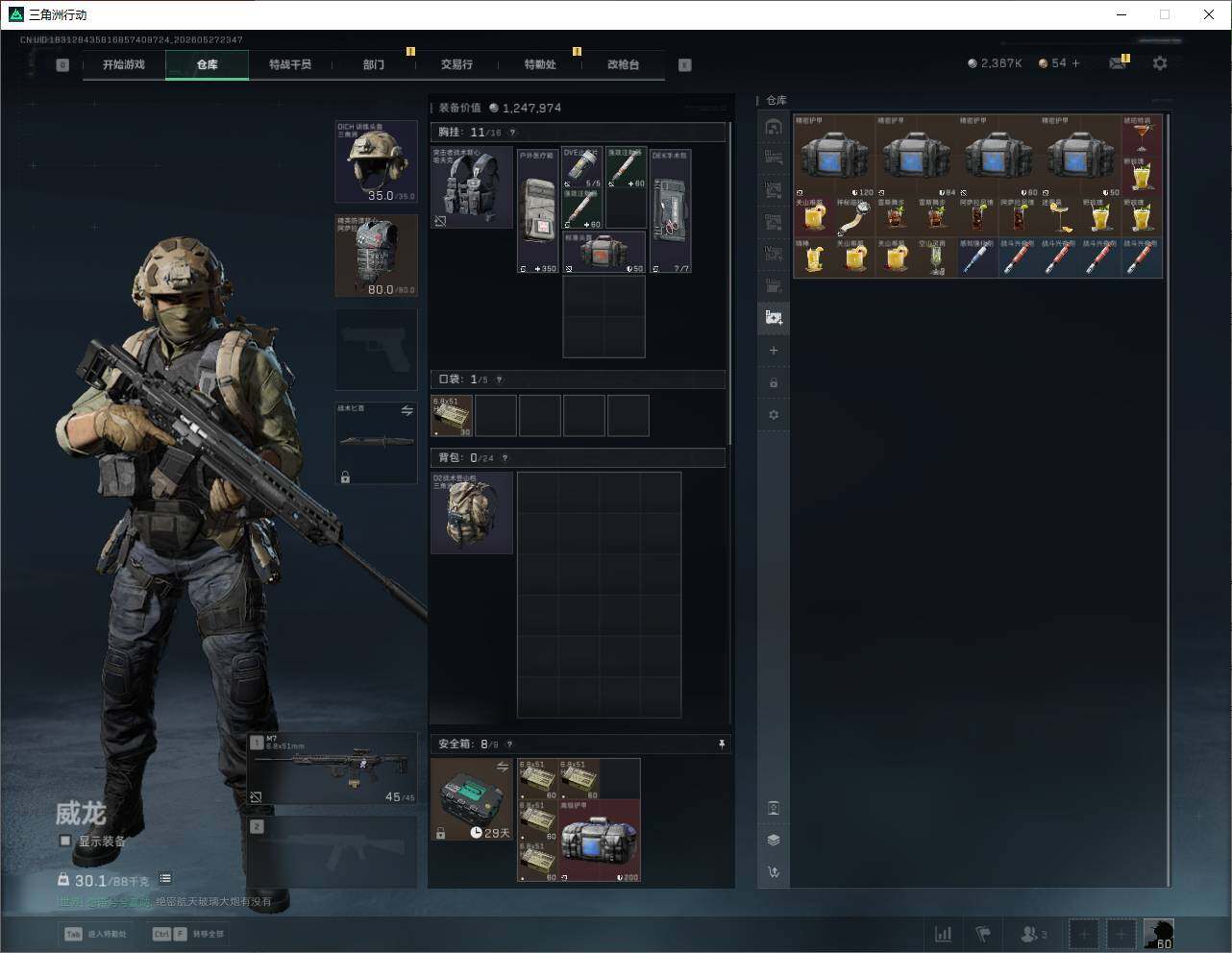
Task: Select warehouse armor kit showing 120
Action: 834,156
